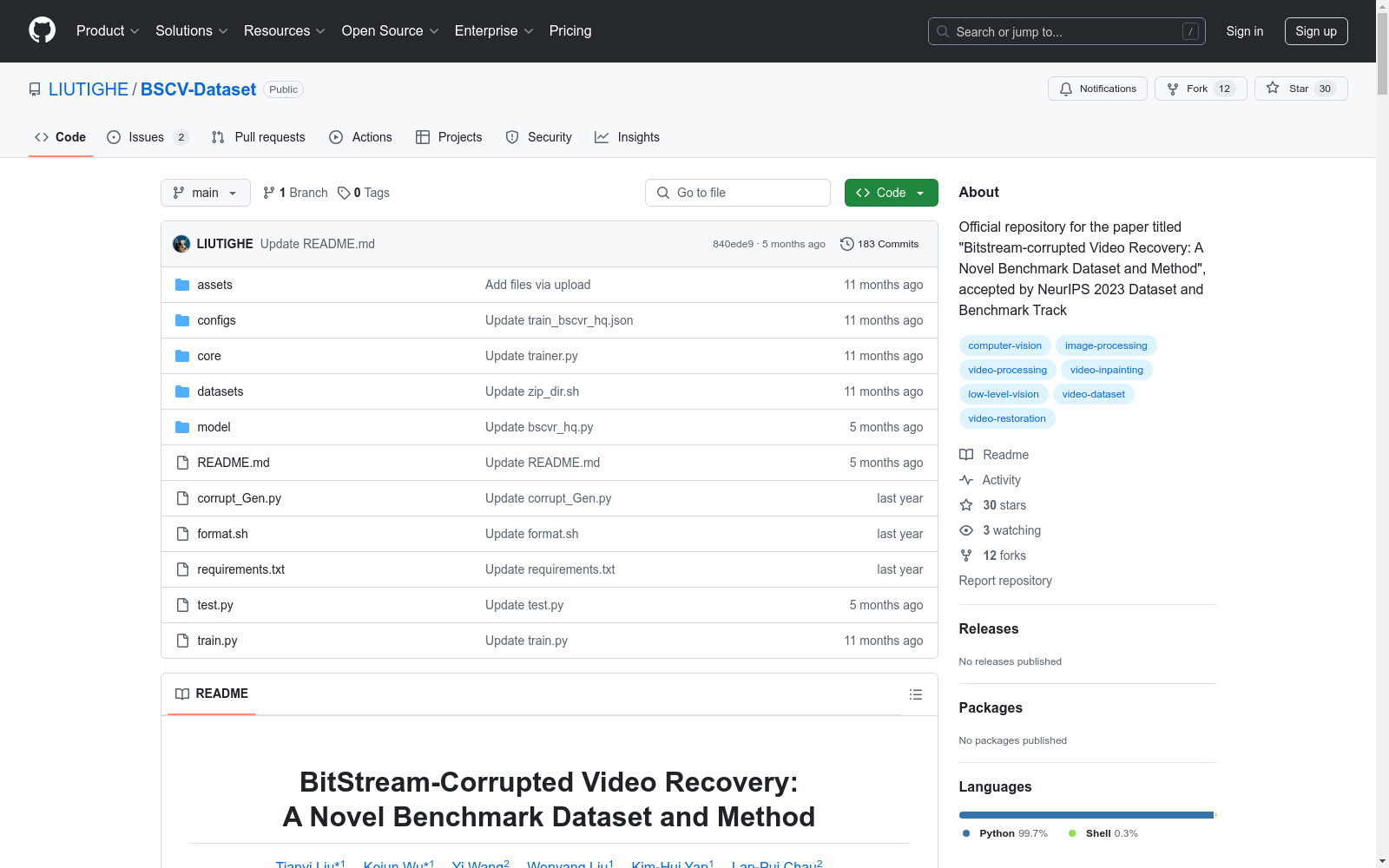This screenshot has height=868, width=1389.
Task: Fork this repository
Action: (x=1201, y=89)
